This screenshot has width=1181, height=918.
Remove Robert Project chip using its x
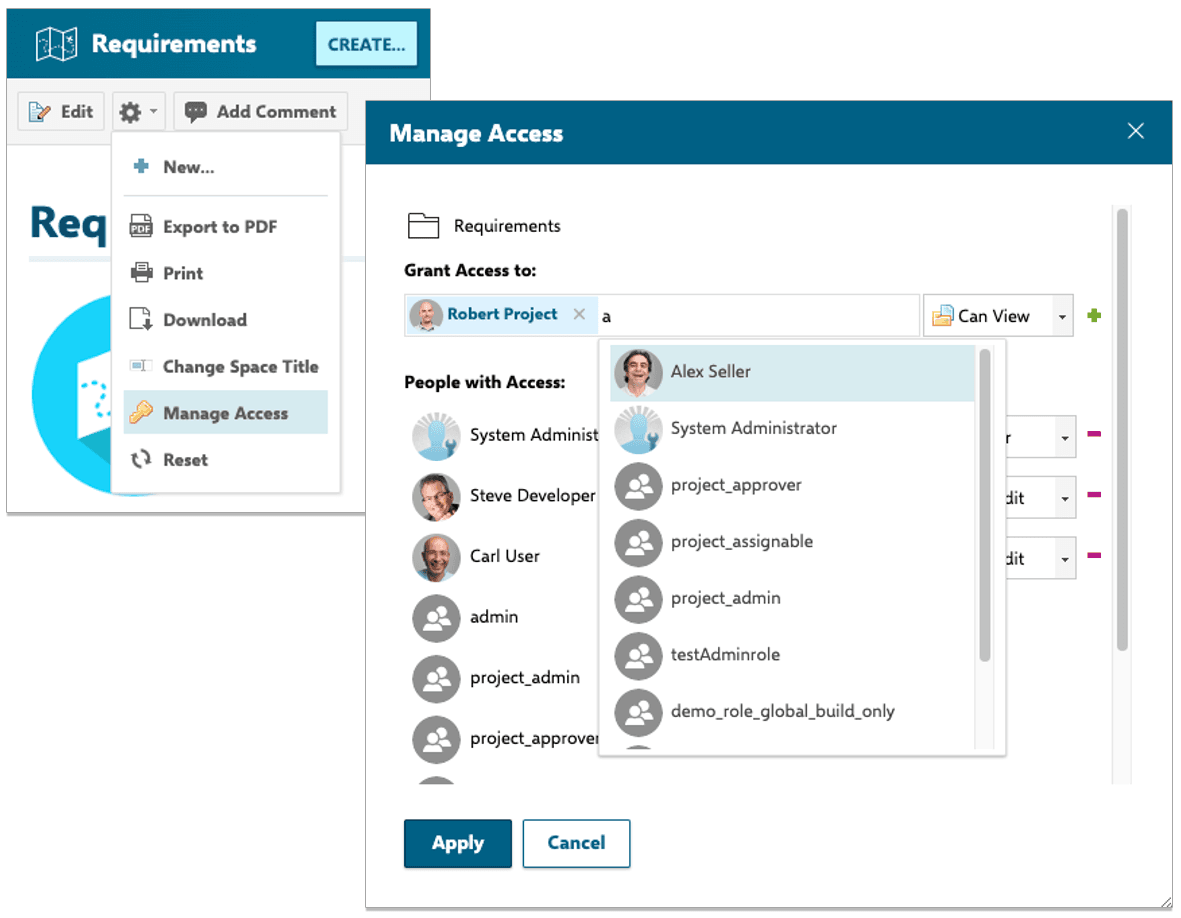579,314
